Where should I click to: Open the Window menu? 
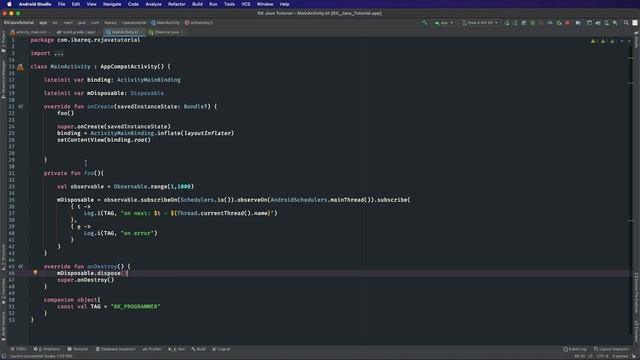265,4
